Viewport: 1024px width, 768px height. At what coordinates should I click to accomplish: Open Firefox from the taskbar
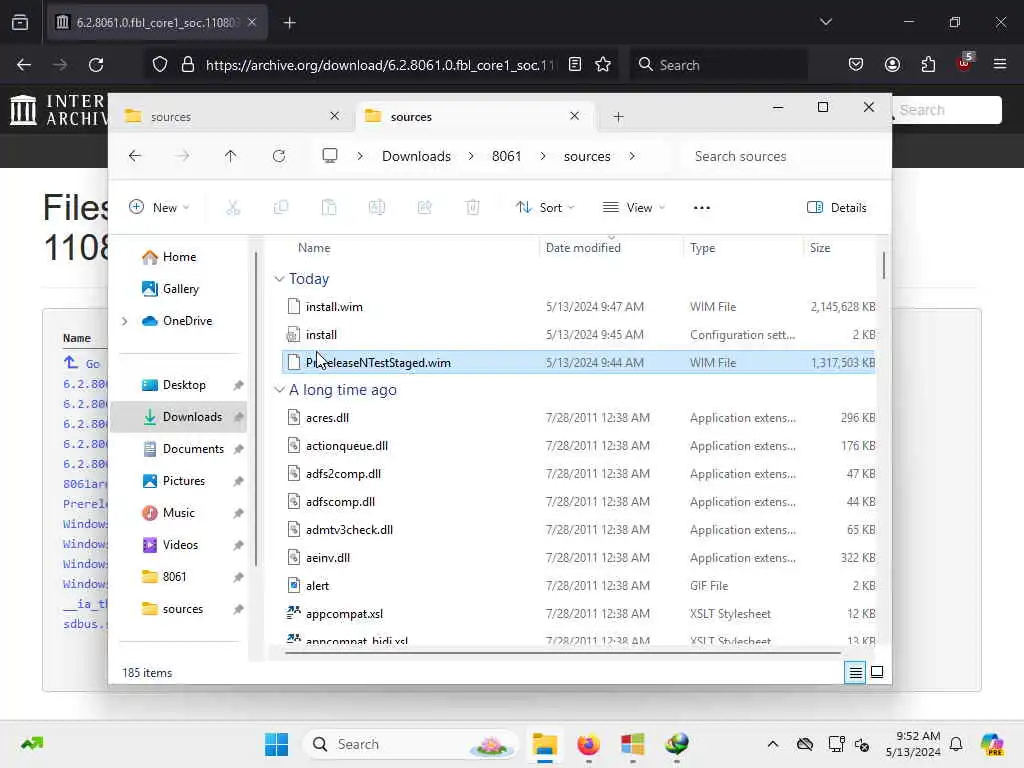pyautogui.click(x=588, y=744)
